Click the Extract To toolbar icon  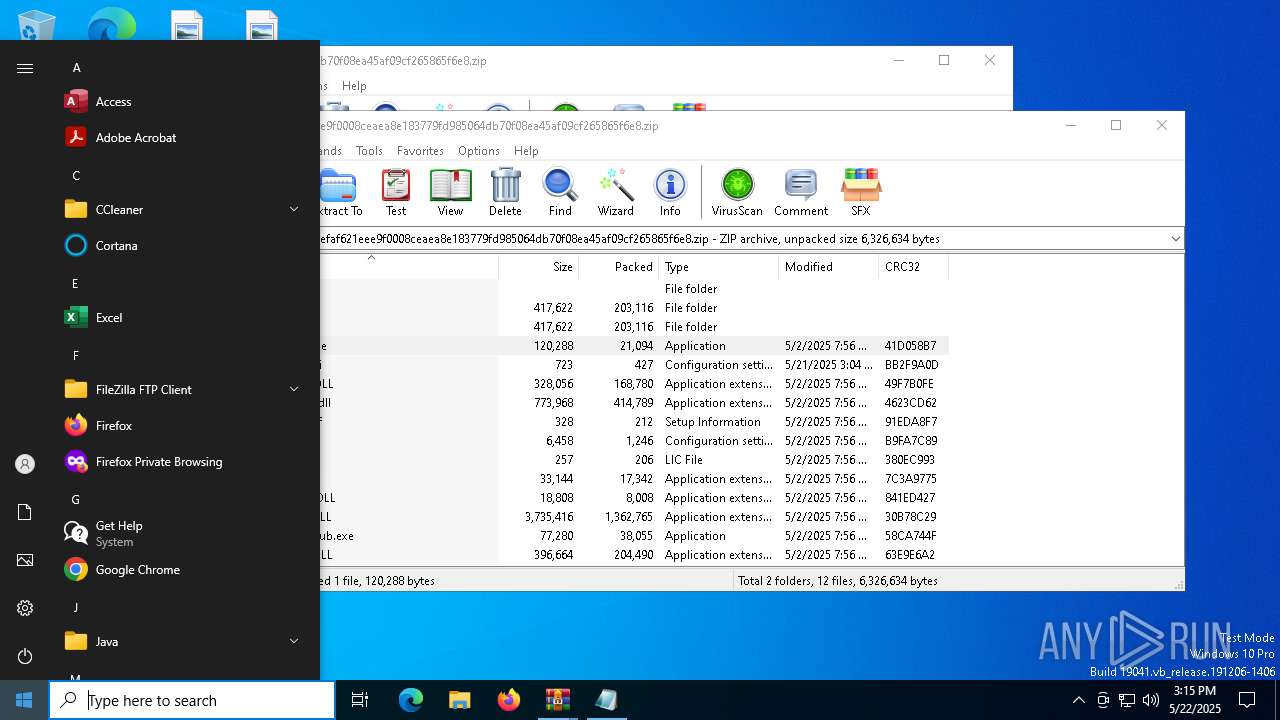pyautogui.click(x=341, y=192)
